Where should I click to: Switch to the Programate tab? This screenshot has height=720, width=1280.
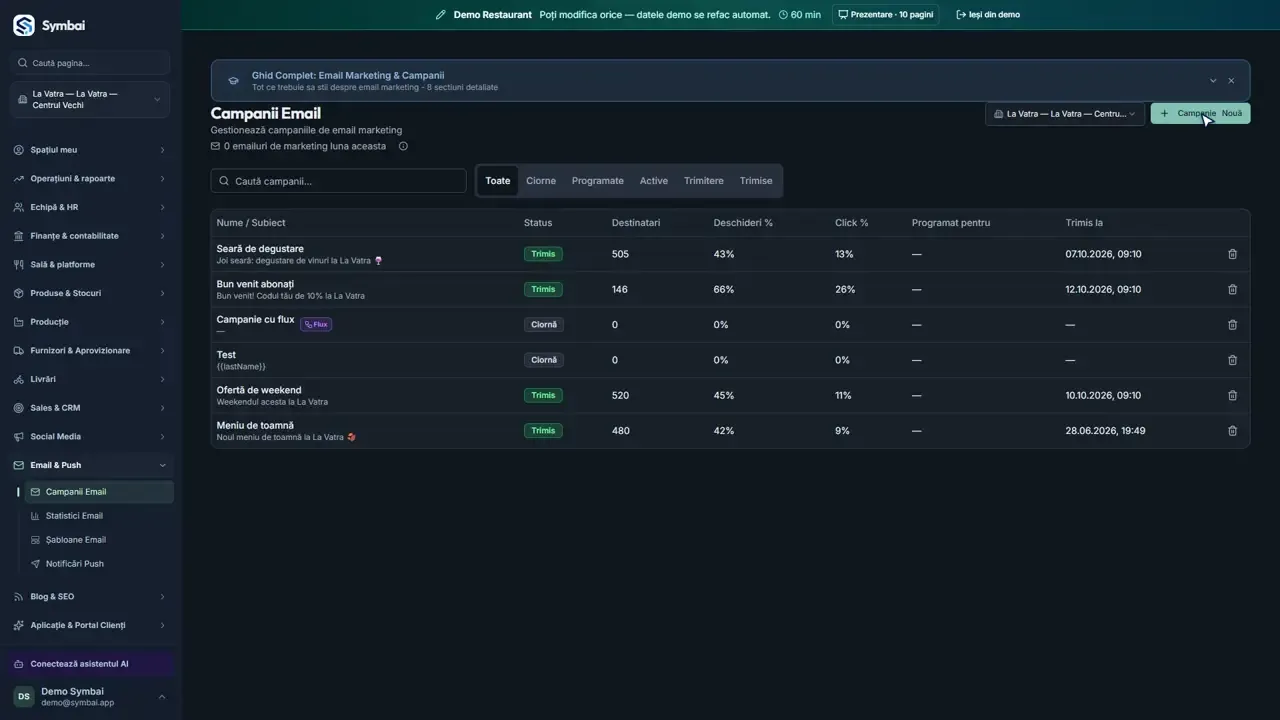pyautogui.click(x=598, y=181)
